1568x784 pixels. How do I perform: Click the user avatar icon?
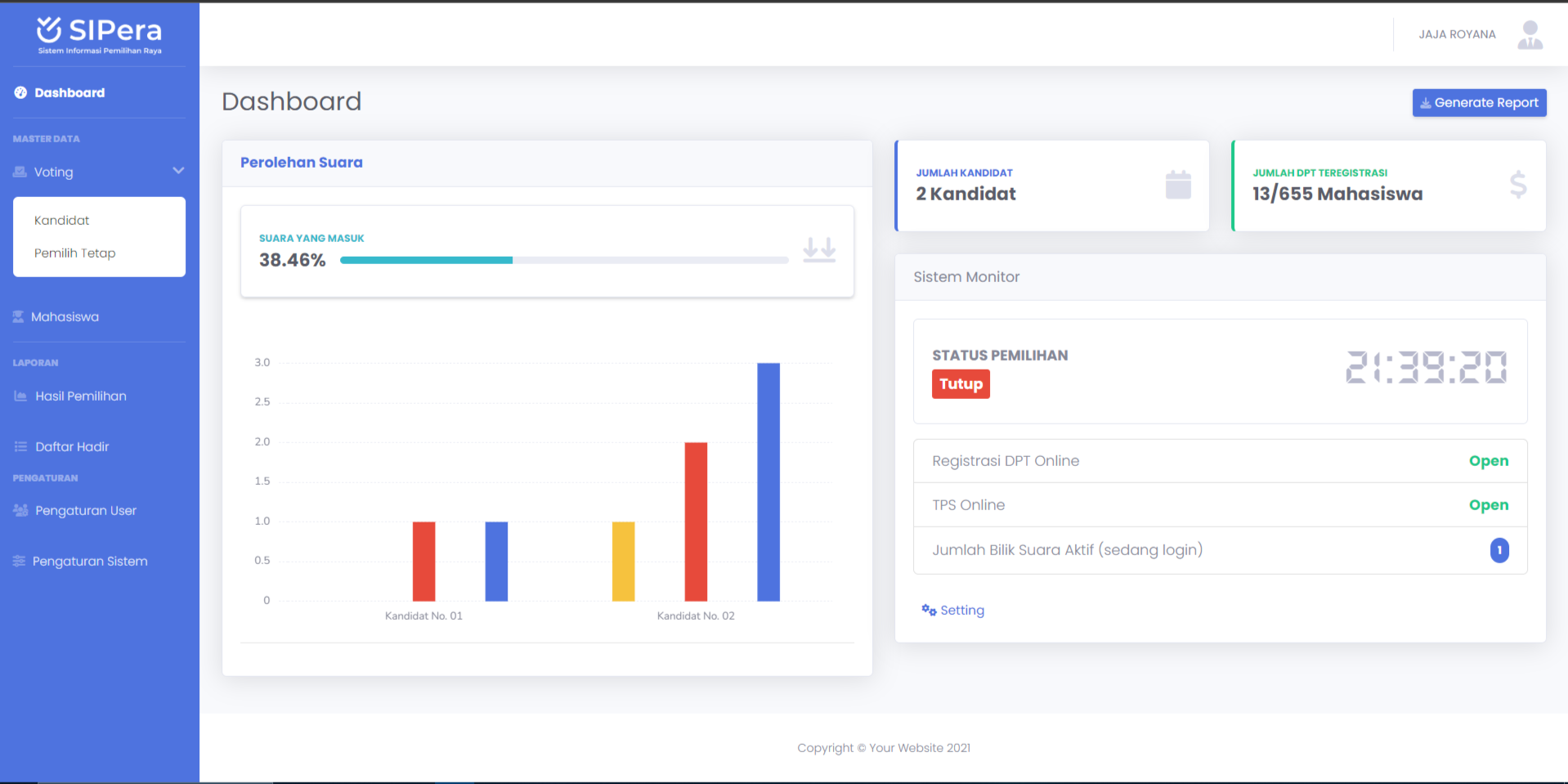[1530, 35]
